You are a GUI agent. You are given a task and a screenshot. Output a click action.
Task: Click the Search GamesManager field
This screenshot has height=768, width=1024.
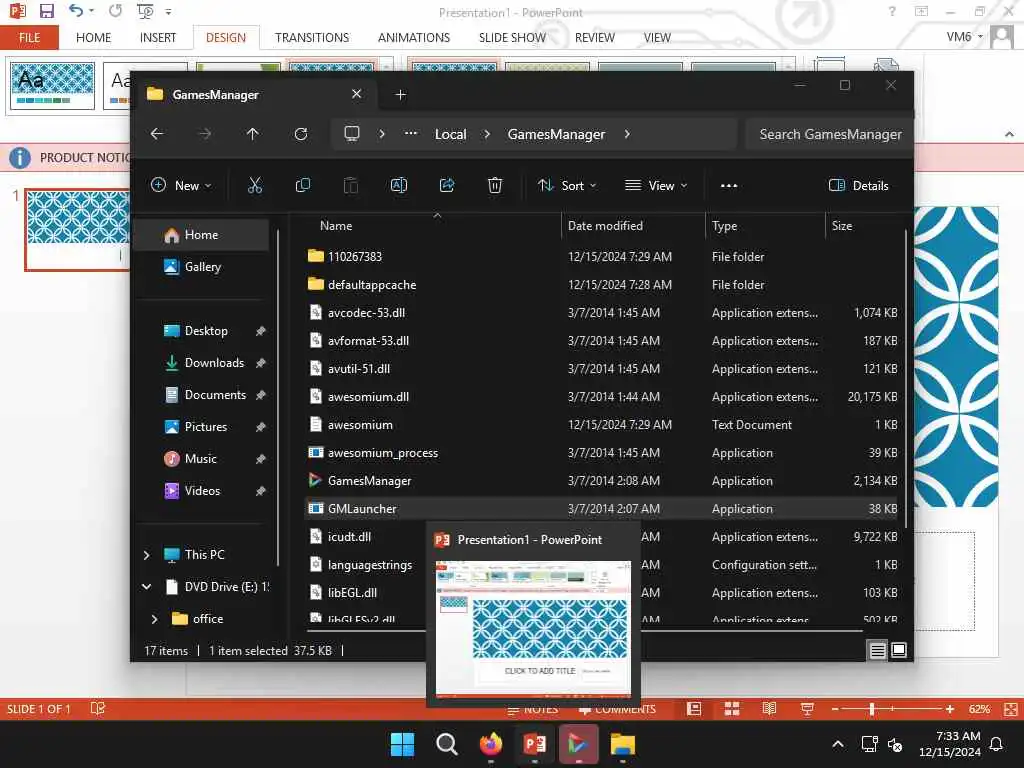(x=829, y=134)
